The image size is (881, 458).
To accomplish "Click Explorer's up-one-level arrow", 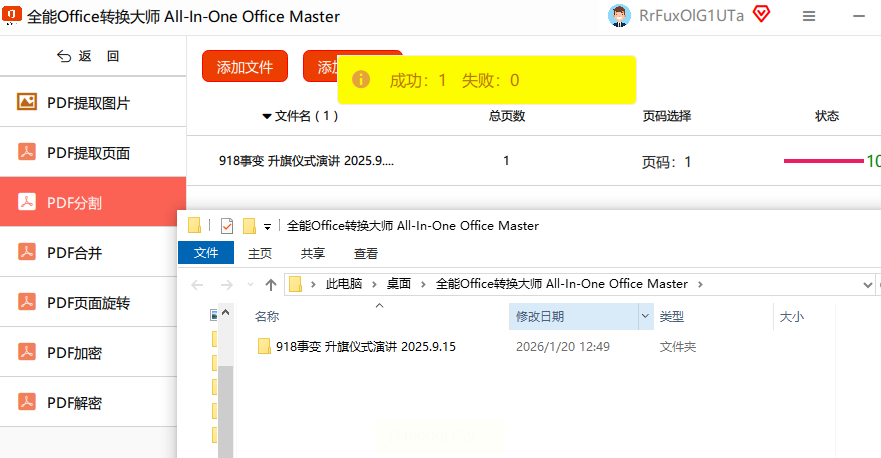I will point(271,284).
